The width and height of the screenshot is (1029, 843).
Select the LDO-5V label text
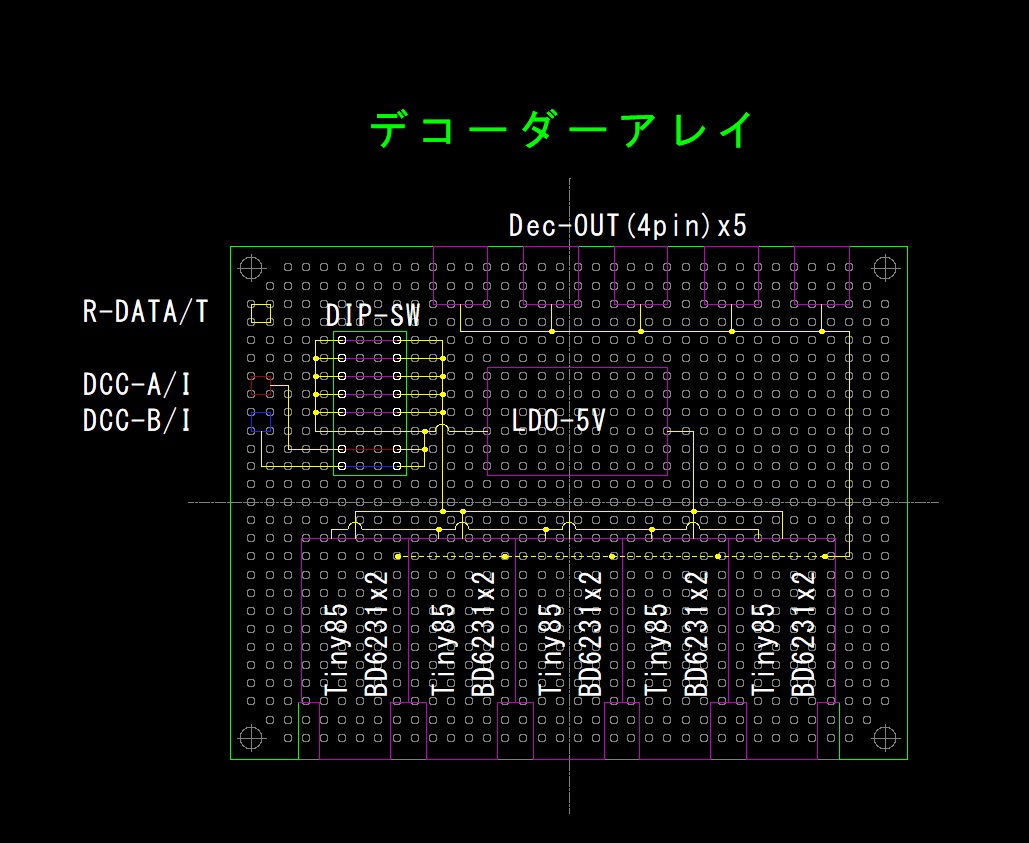tap(558, 421)
